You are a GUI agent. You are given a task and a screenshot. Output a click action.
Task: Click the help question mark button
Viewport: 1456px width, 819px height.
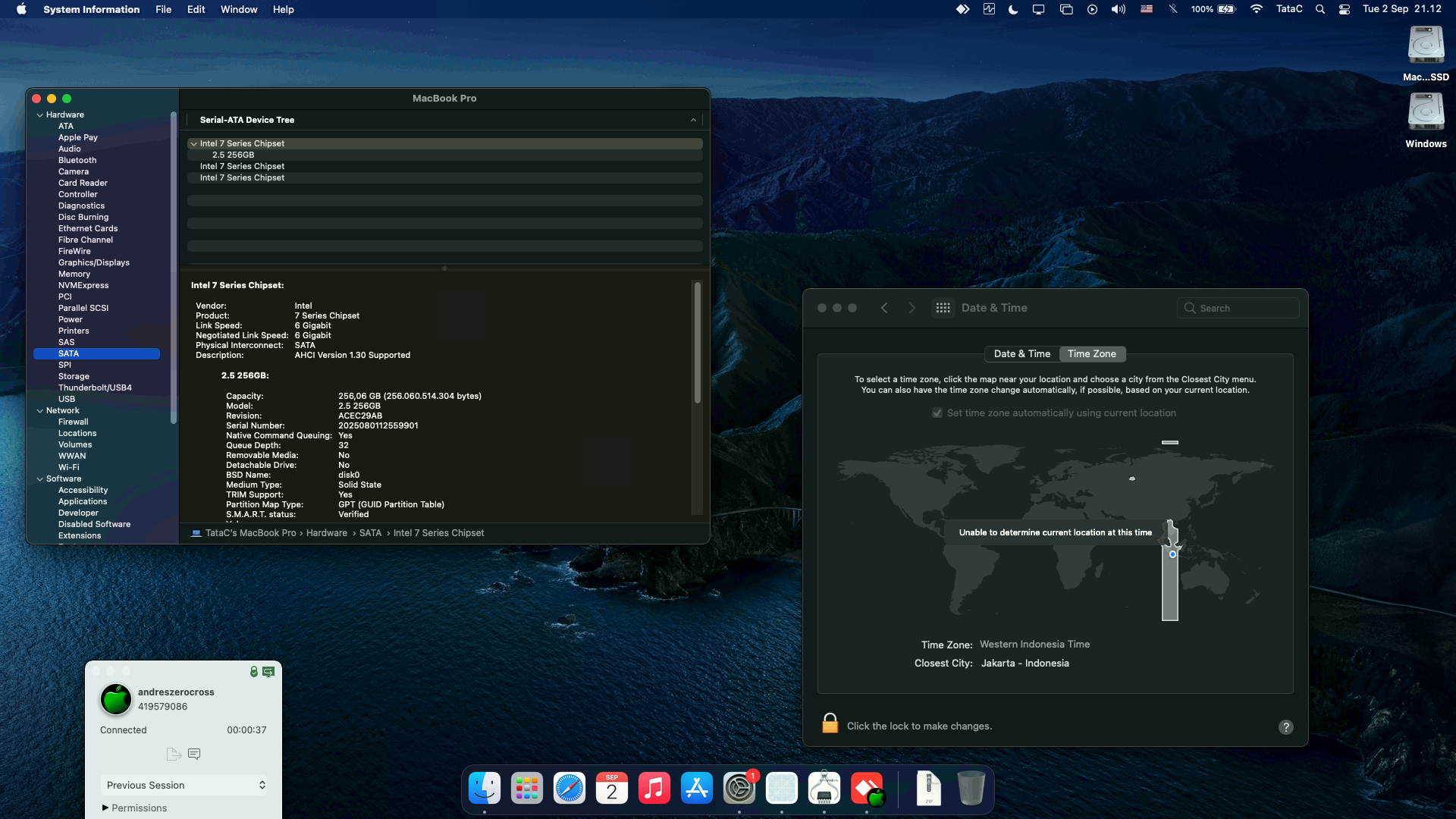point(1285,726)
